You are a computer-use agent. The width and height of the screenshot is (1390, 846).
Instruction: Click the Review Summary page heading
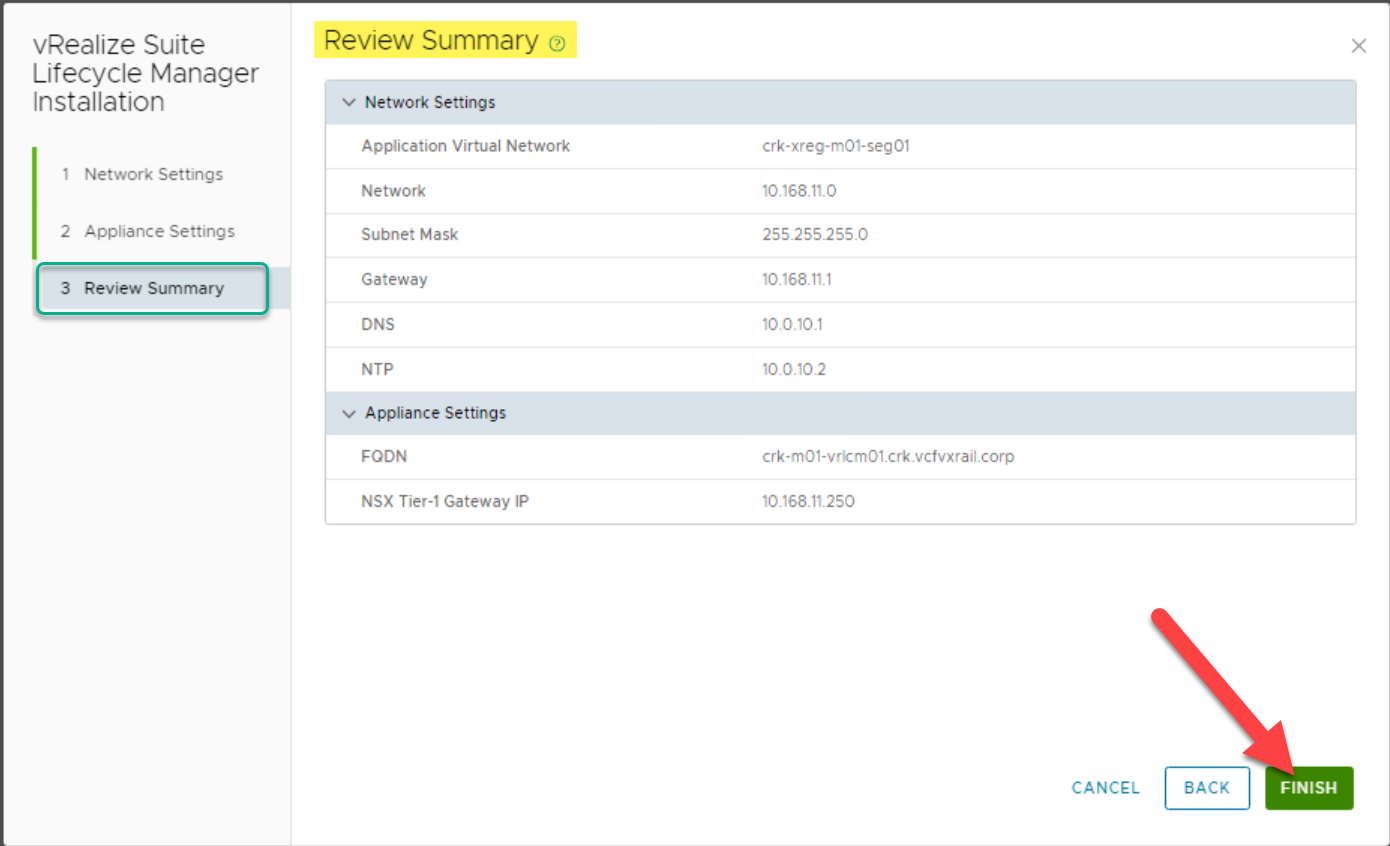point(431,41)
